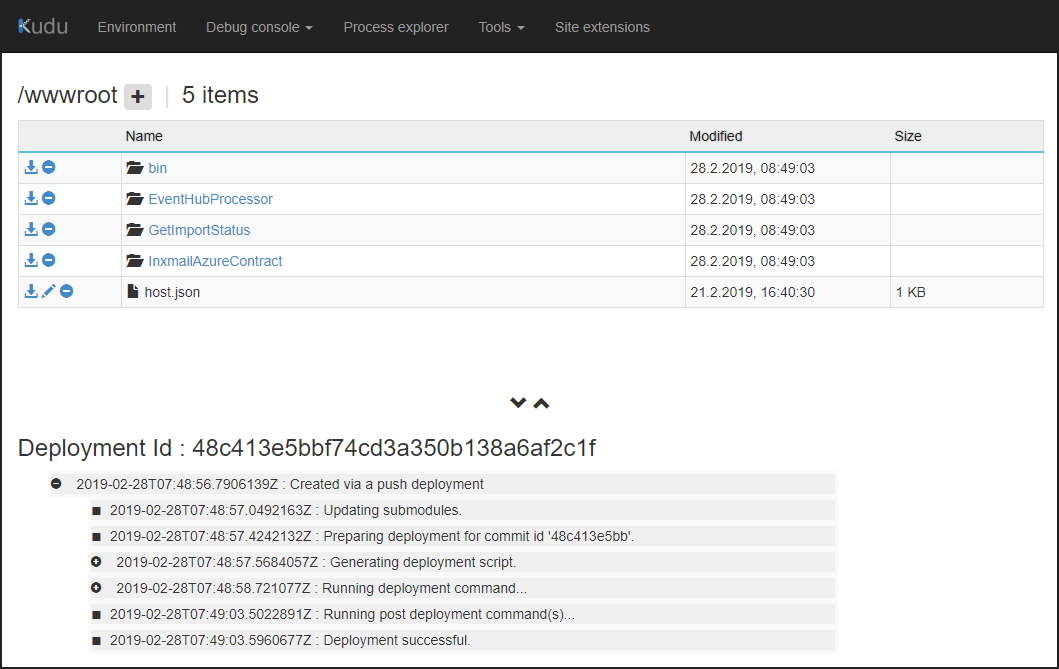Download the bin folder

[x=31, y=167]
